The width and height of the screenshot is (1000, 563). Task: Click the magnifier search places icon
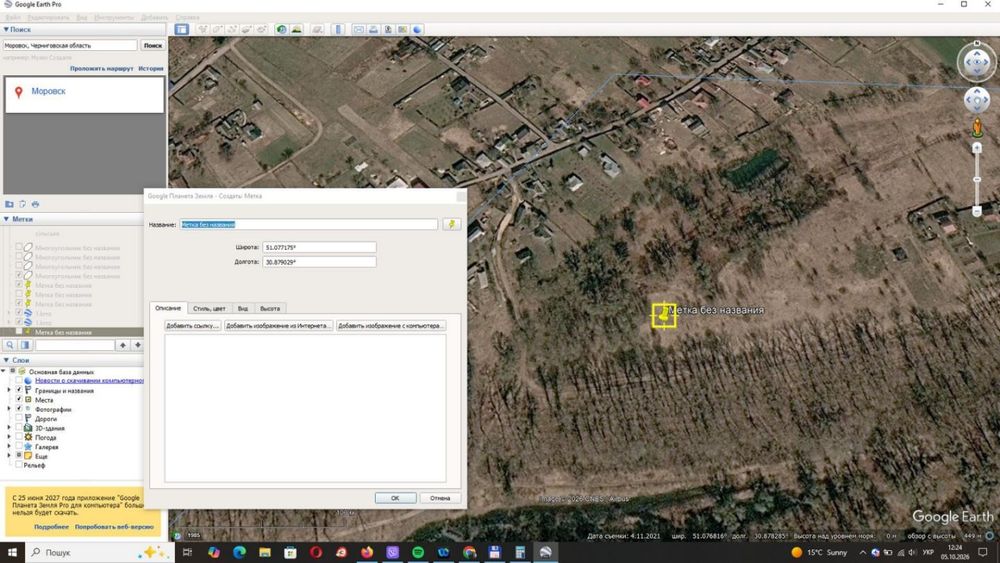10,345
